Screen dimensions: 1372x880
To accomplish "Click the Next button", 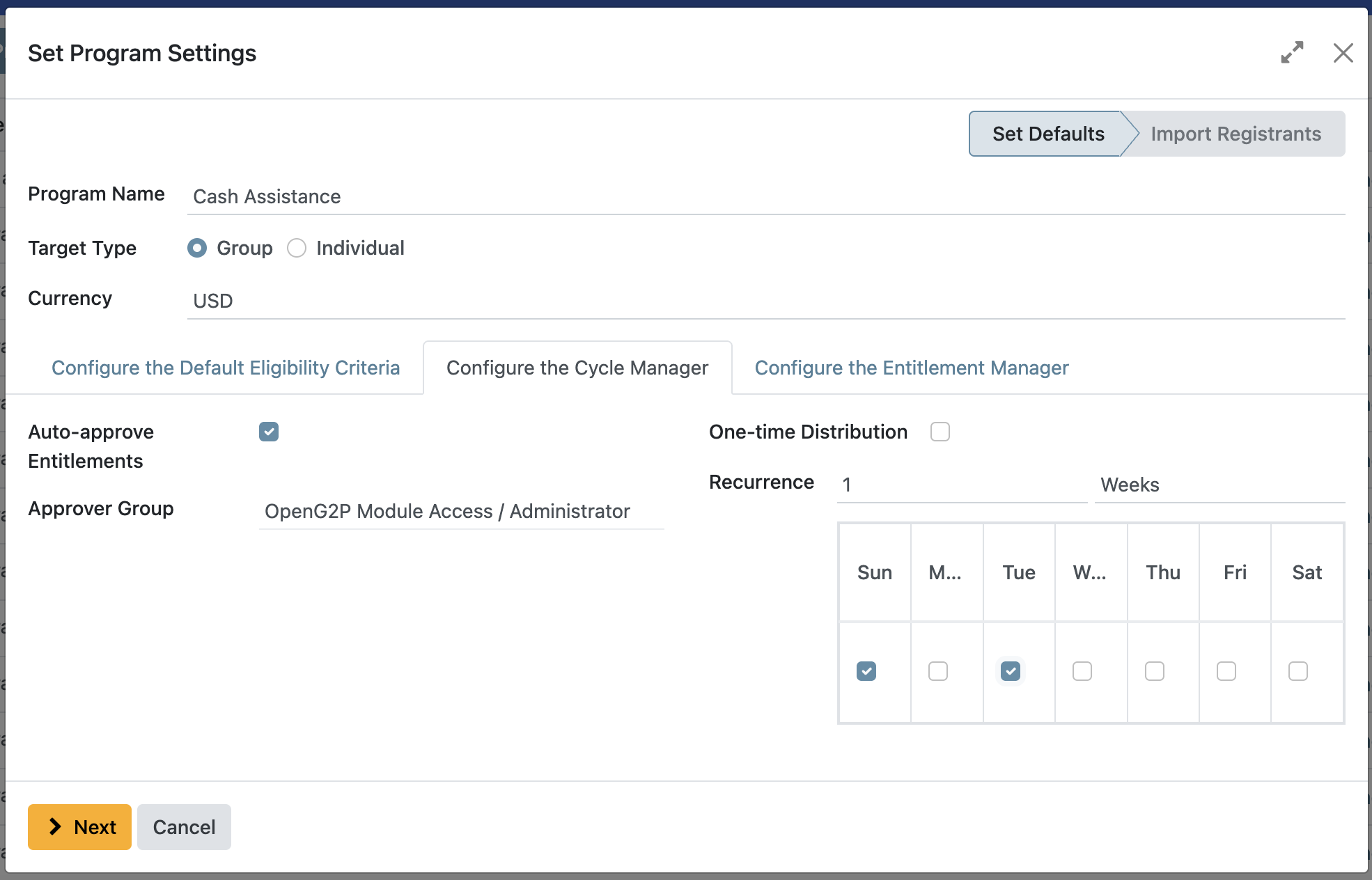I will tap(79, 827).
